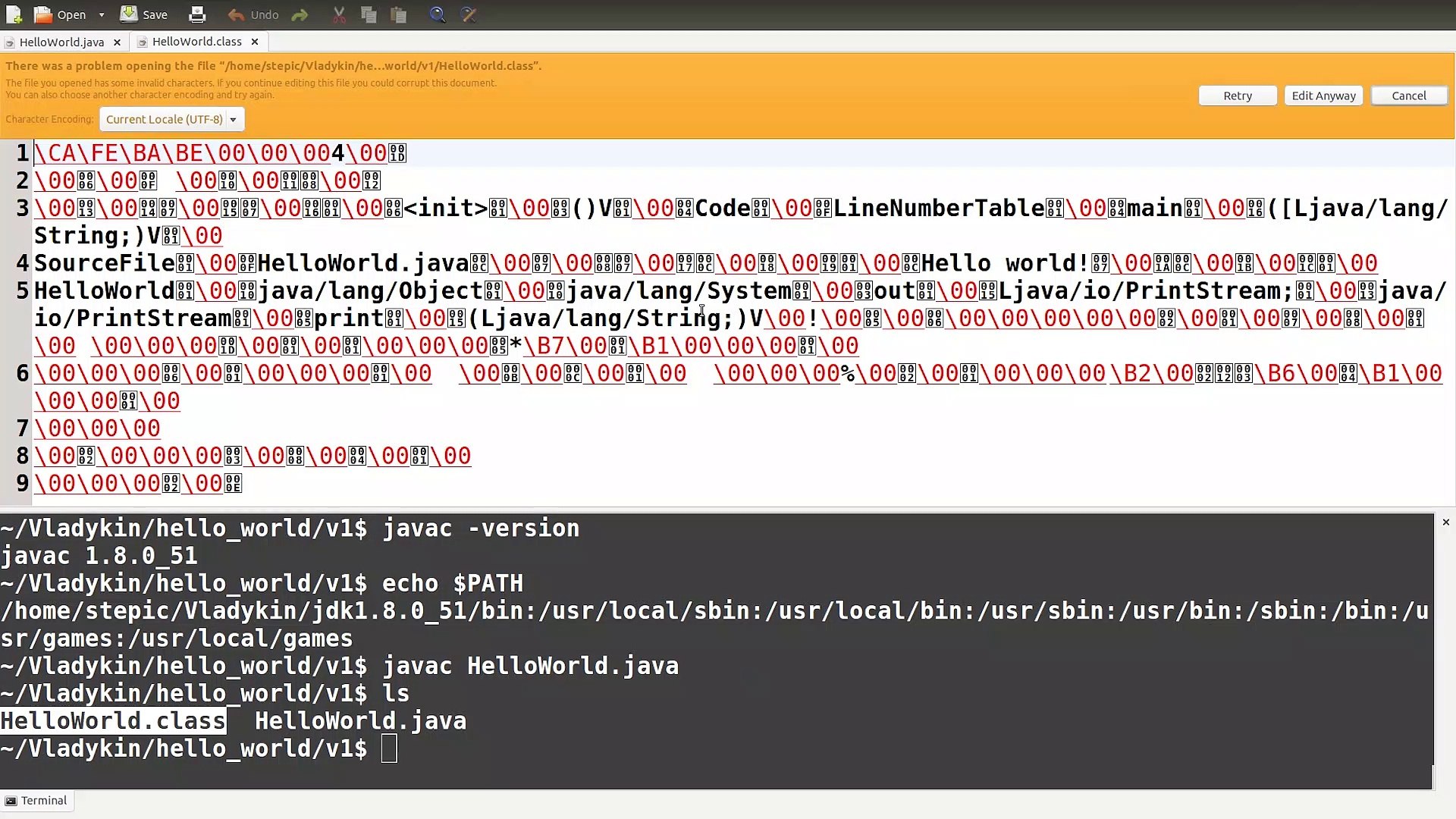Save the current file
Image resolution: width=1456 pixels, height=819 pixels.
pos(144,14)
